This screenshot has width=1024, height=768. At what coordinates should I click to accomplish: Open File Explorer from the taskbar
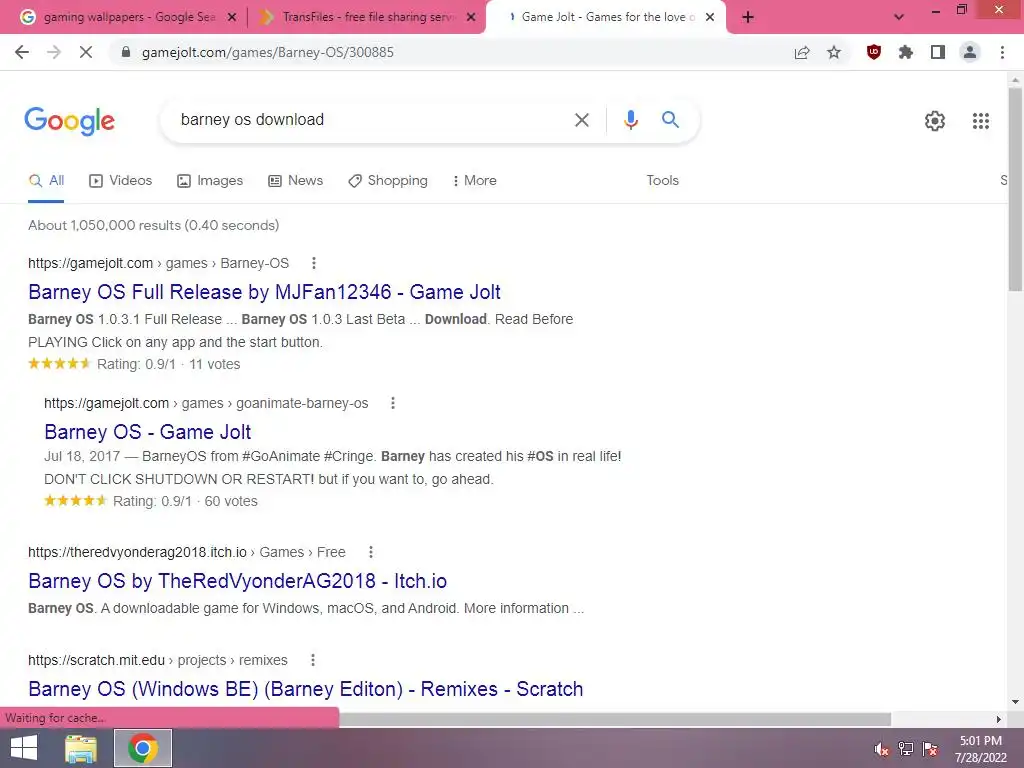click(81, 748)
